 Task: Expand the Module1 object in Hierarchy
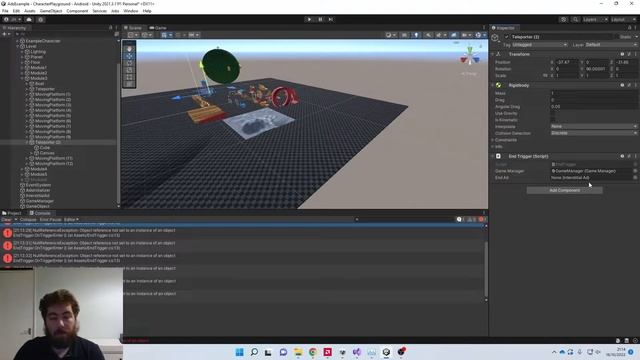[x=22, y=68]
